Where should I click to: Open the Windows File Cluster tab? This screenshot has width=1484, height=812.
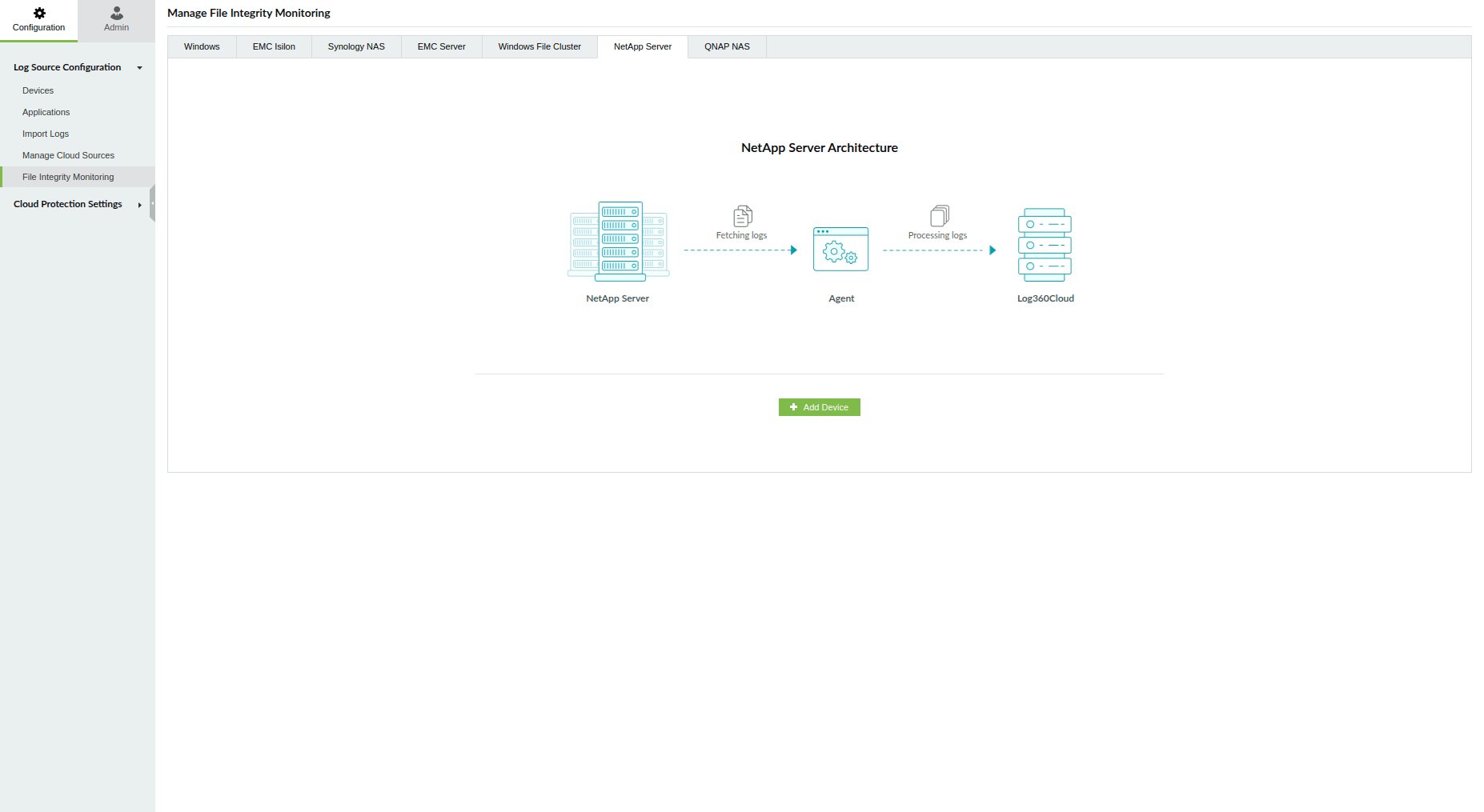point(539,46)
